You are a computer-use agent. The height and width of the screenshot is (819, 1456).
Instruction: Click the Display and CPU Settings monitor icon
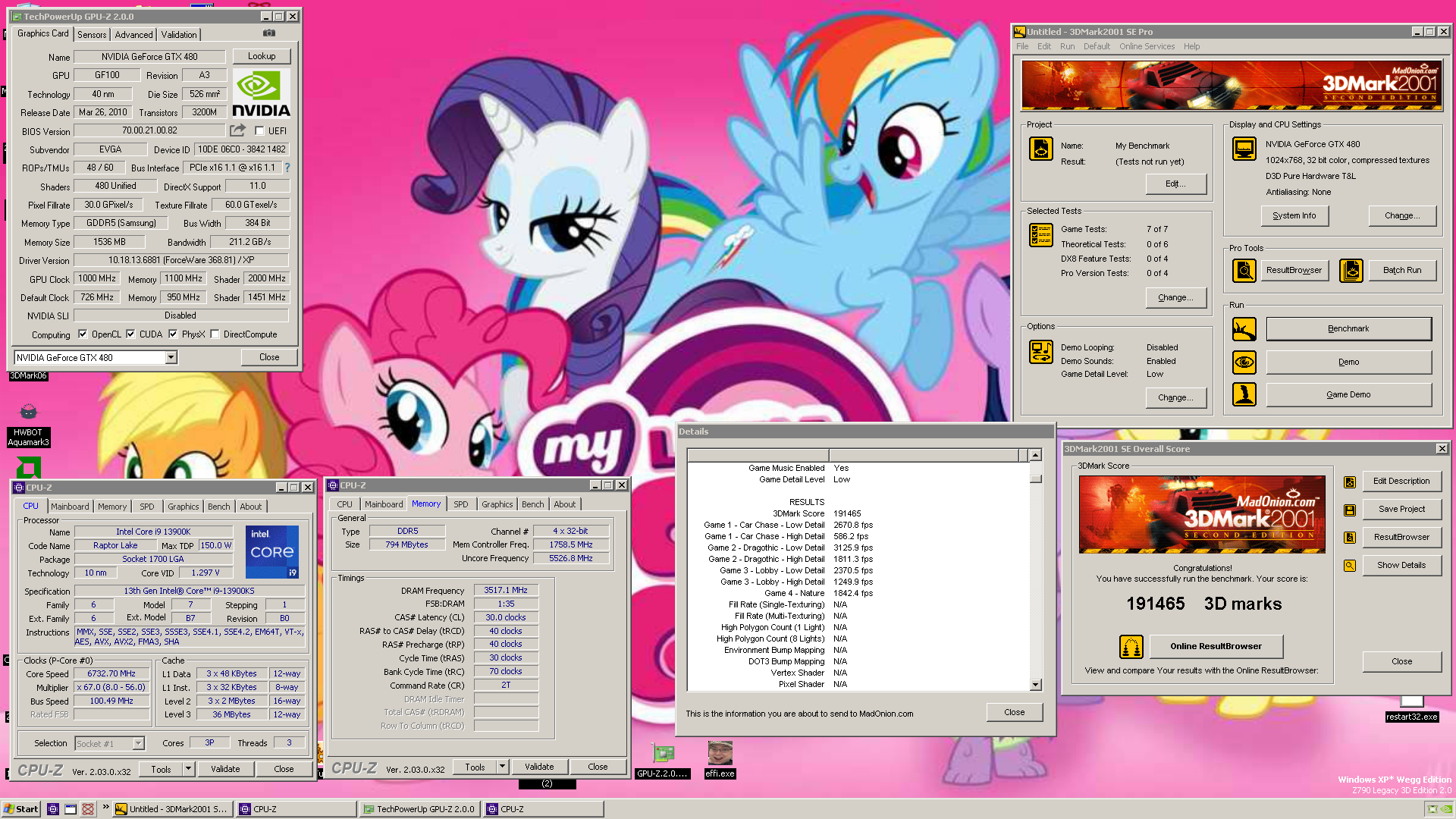tap(1244, 149)
